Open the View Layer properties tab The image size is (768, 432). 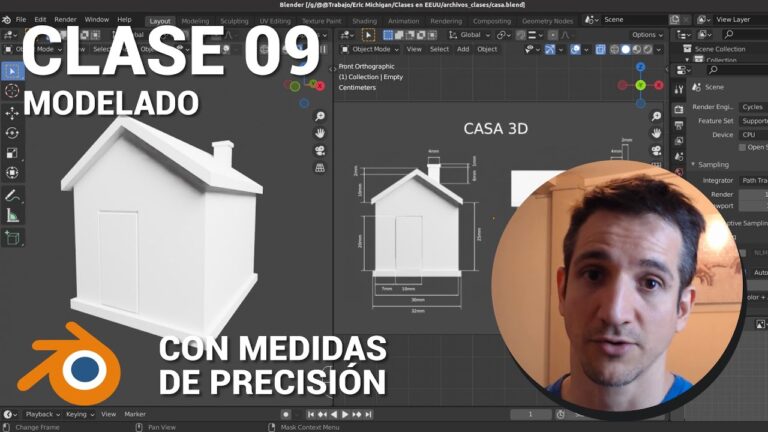(679, 141)
